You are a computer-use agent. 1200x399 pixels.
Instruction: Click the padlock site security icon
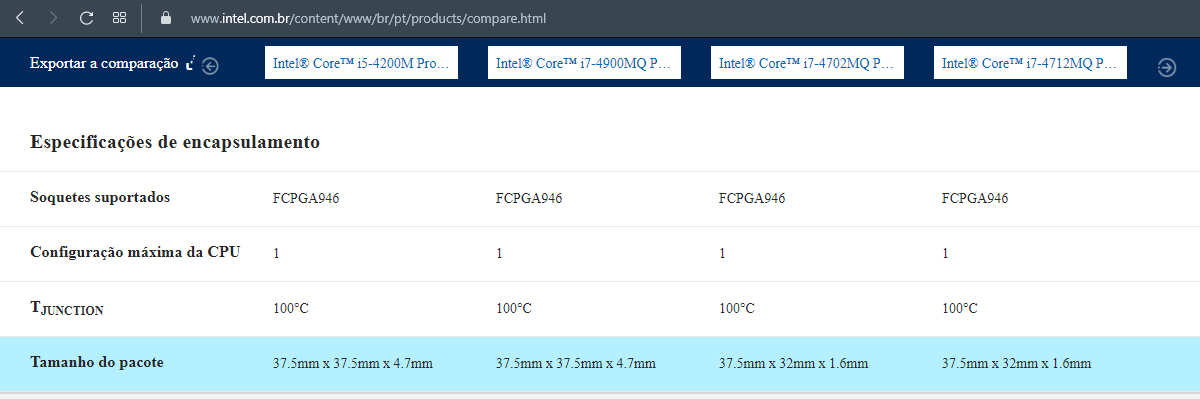[166, 18]
